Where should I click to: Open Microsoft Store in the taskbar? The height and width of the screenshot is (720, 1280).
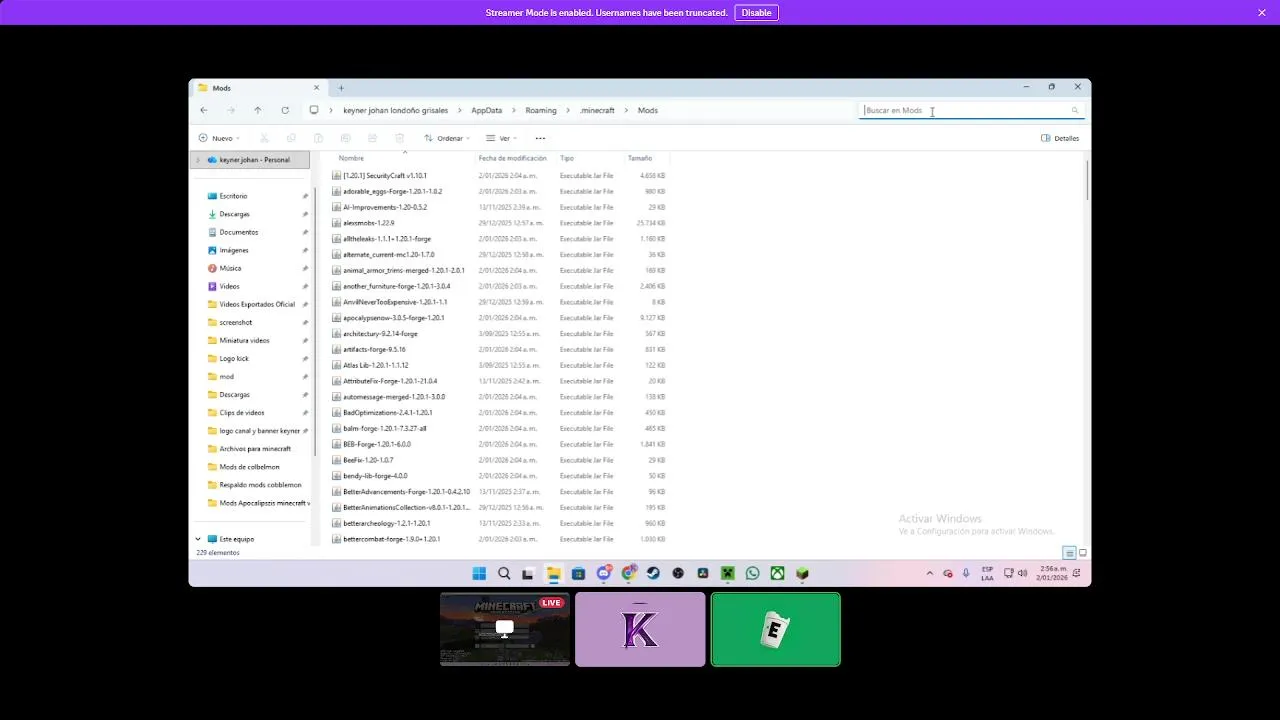[x=578, y=573]
